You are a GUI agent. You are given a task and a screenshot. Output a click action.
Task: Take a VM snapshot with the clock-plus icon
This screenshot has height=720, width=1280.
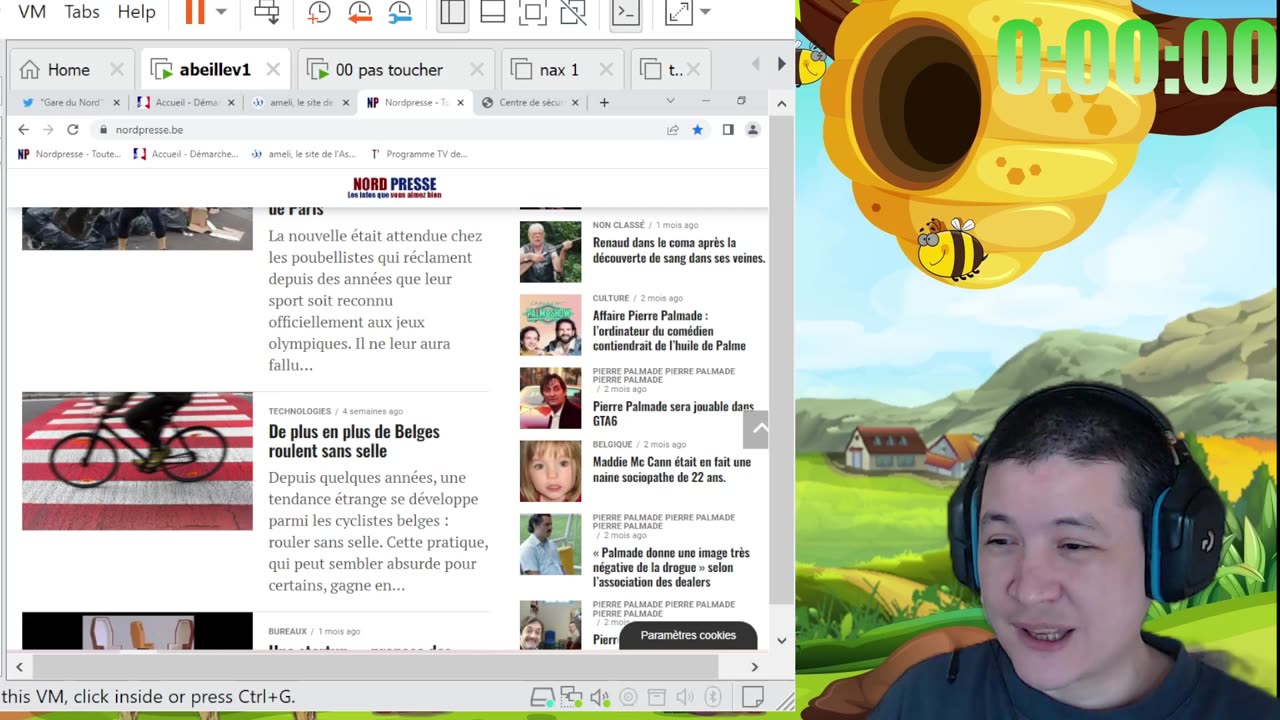318,12
